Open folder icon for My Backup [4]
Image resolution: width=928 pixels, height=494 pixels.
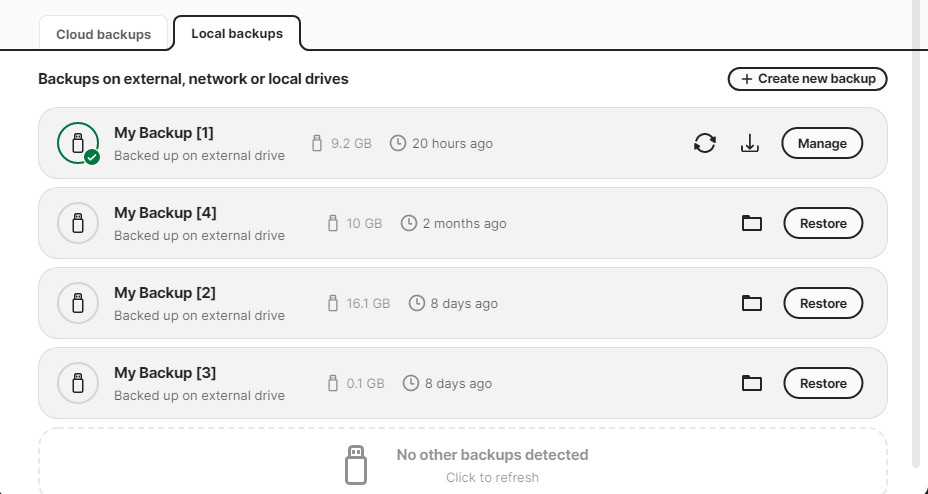[752, 223]
